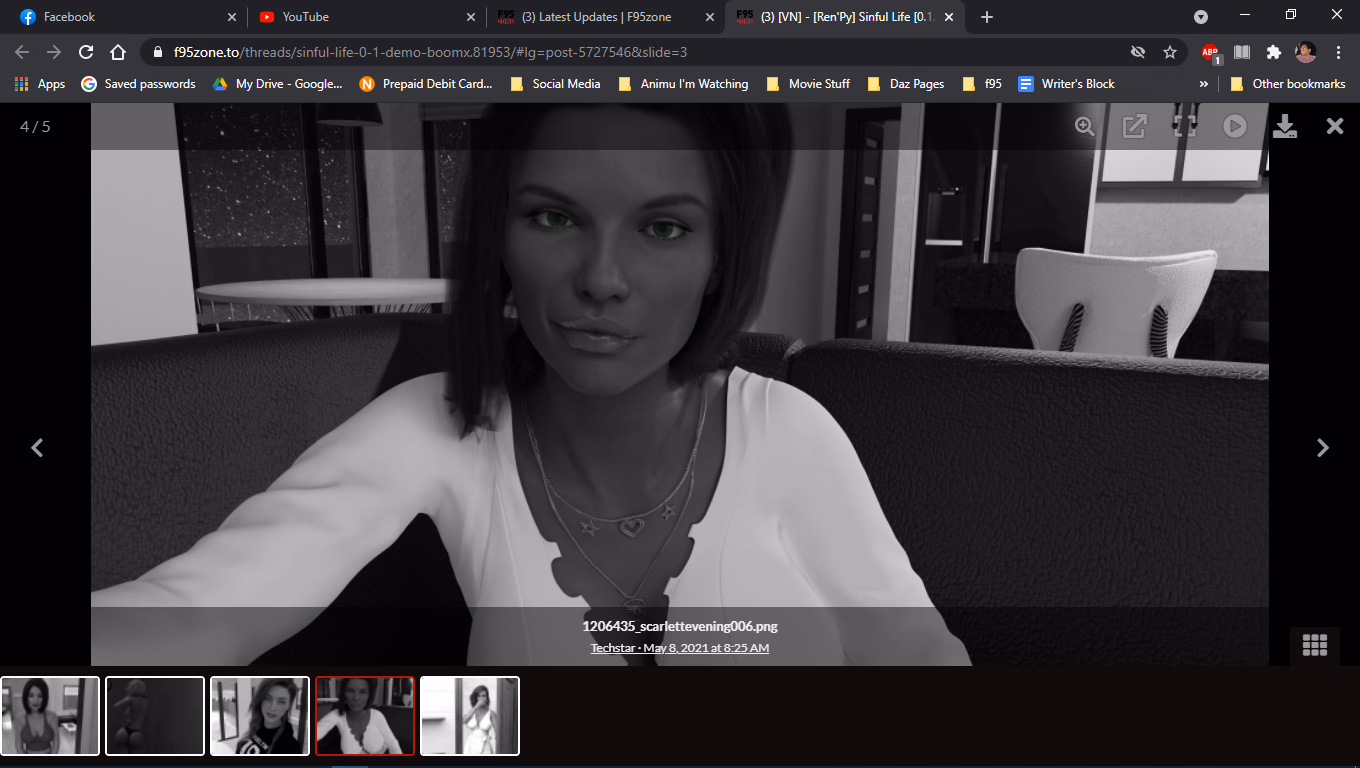
Task: Download the current image
Action: 1285,126
